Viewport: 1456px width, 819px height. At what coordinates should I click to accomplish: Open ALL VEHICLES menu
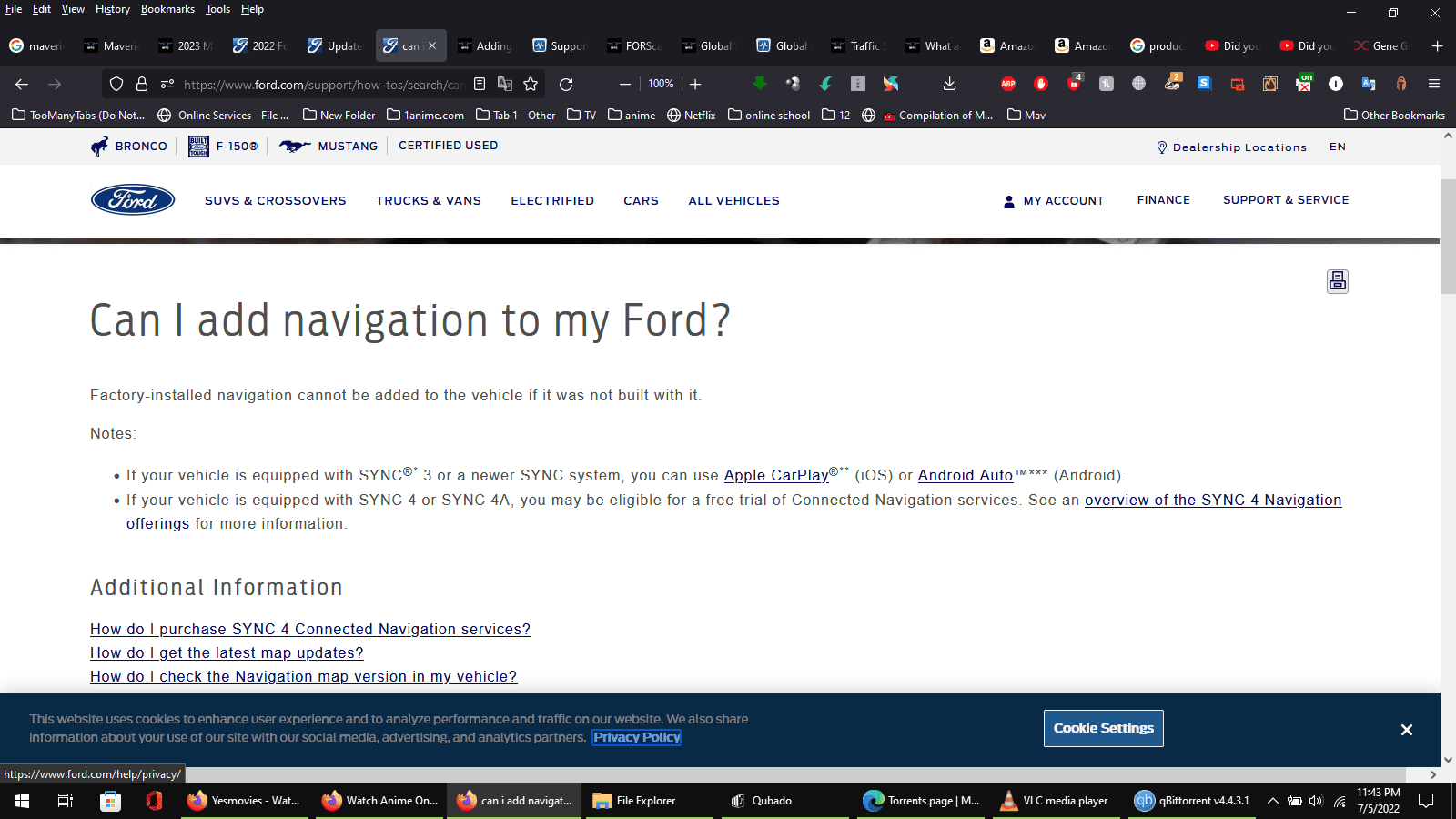(x=733, y=201)
